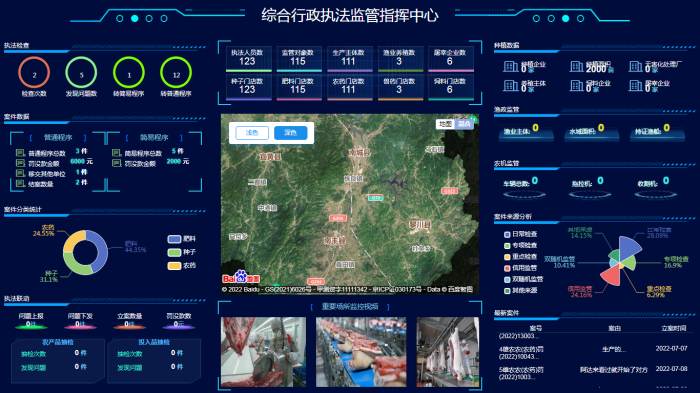Click the 普通程序总数 list icon

tap(20, 153)
